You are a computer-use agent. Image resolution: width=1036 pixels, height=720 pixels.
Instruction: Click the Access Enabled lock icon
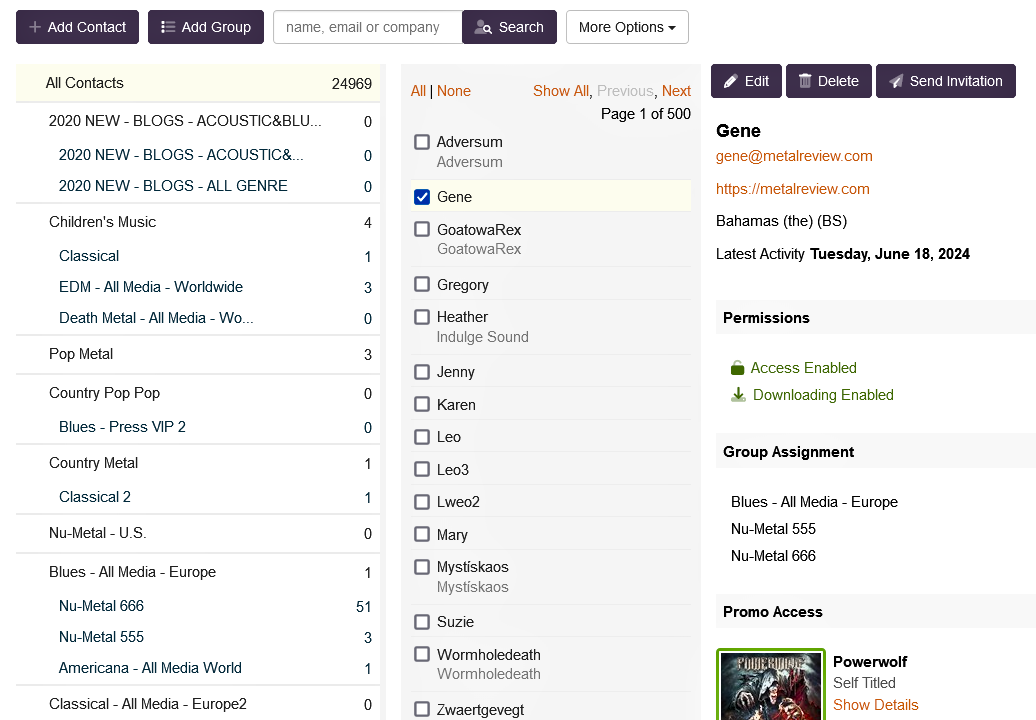point(737,368)
